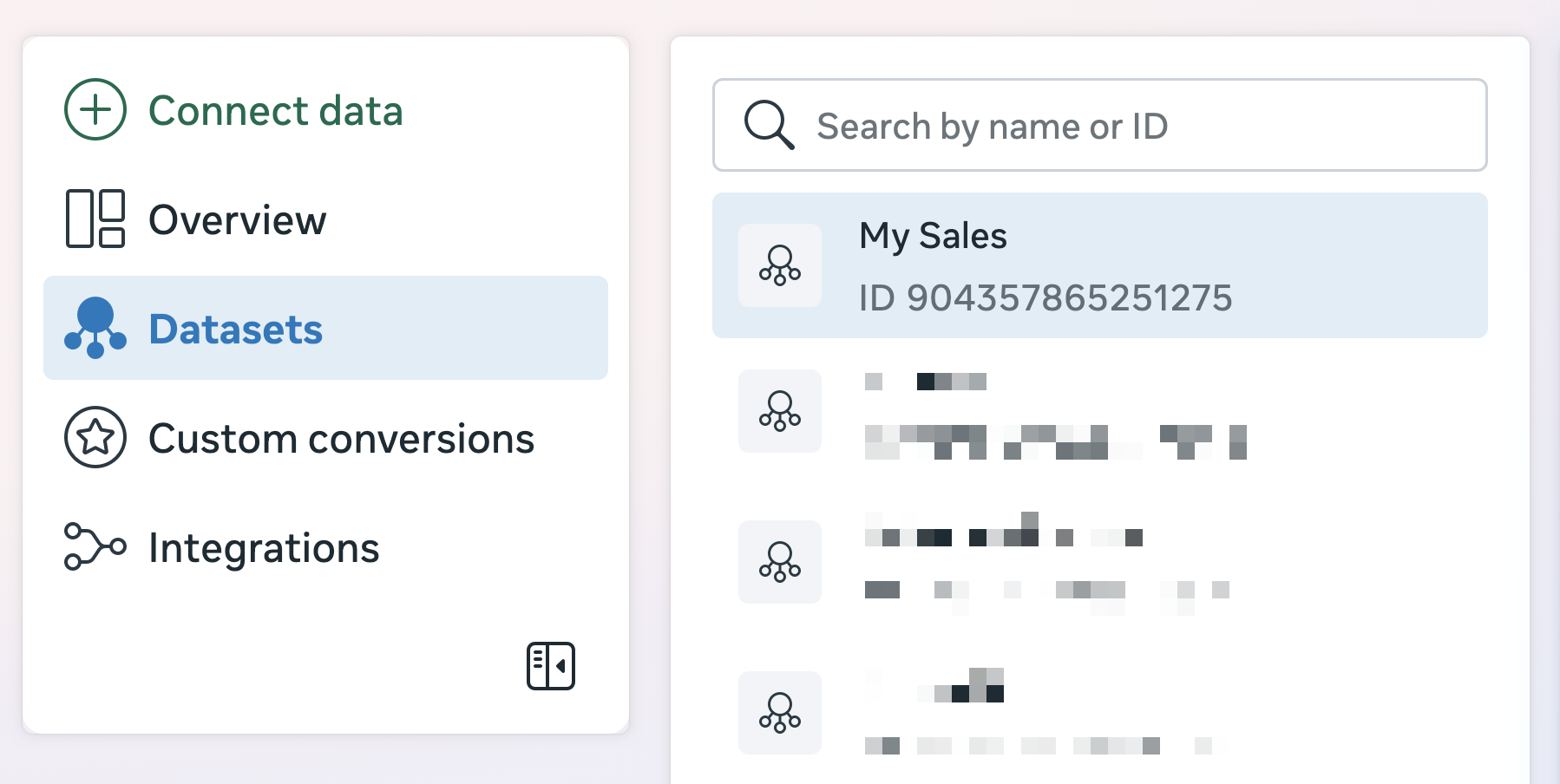Viewport: 1560px width, 784px height.
Task: Go to the Overview page
Action: coord(237,220)
